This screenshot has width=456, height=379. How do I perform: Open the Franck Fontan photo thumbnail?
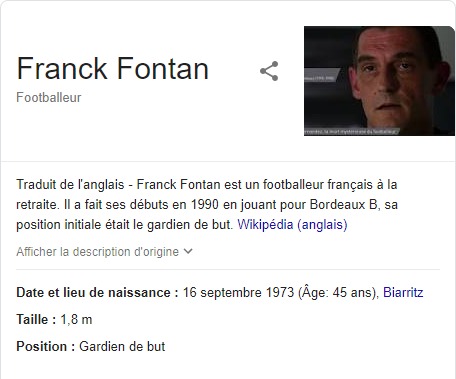click(379, 81)
